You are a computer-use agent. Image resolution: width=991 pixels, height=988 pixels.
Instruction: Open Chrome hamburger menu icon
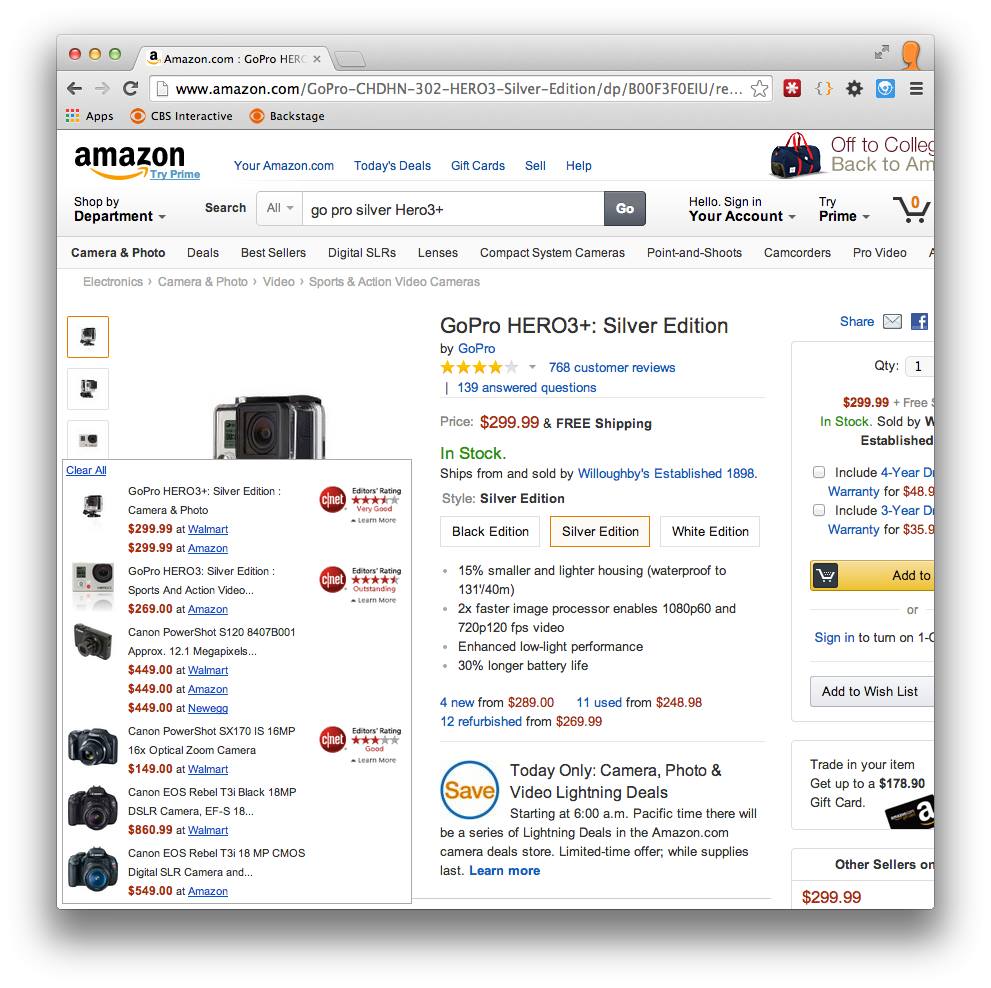[x=916, y=88]
